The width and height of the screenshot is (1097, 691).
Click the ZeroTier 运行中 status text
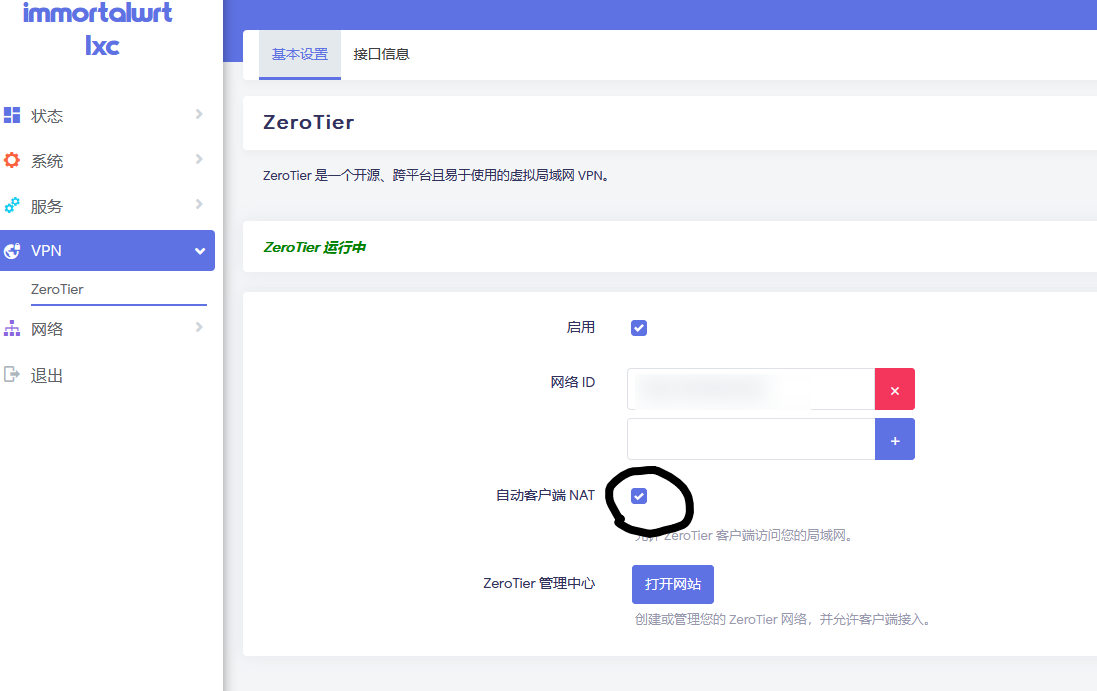[x=314, y=247]
